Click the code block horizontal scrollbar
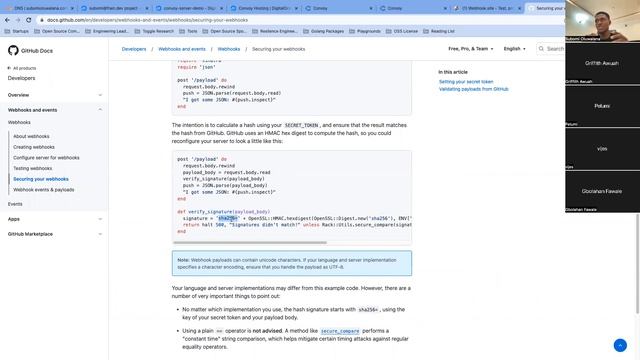 [x=250, y=242]
